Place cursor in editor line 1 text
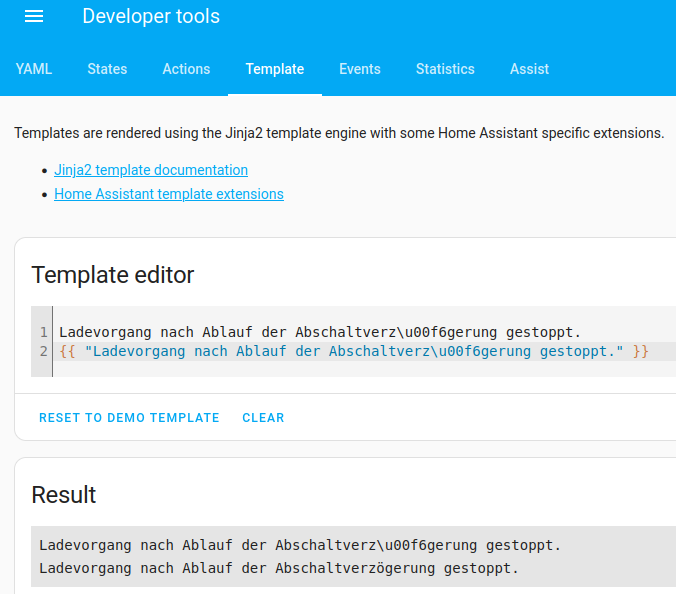 click(x=320, y=332)
